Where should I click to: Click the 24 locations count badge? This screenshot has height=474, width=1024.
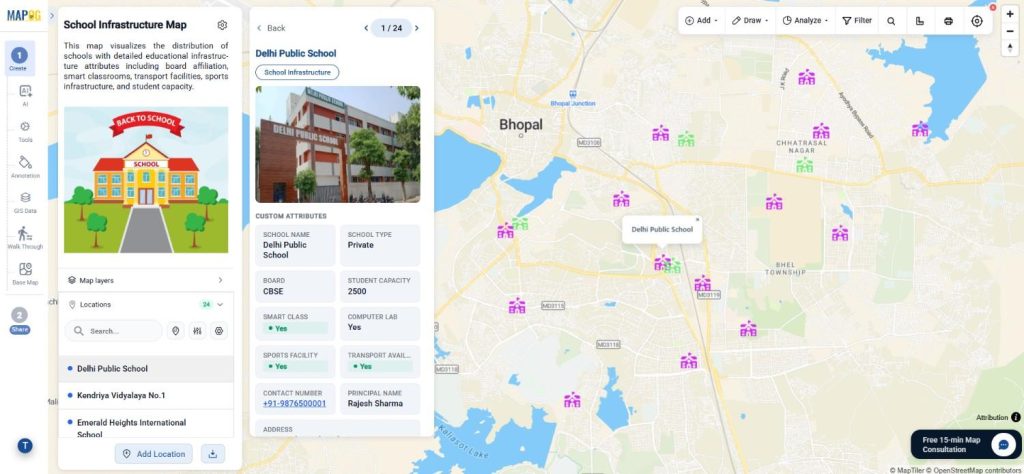pos(206,304)
